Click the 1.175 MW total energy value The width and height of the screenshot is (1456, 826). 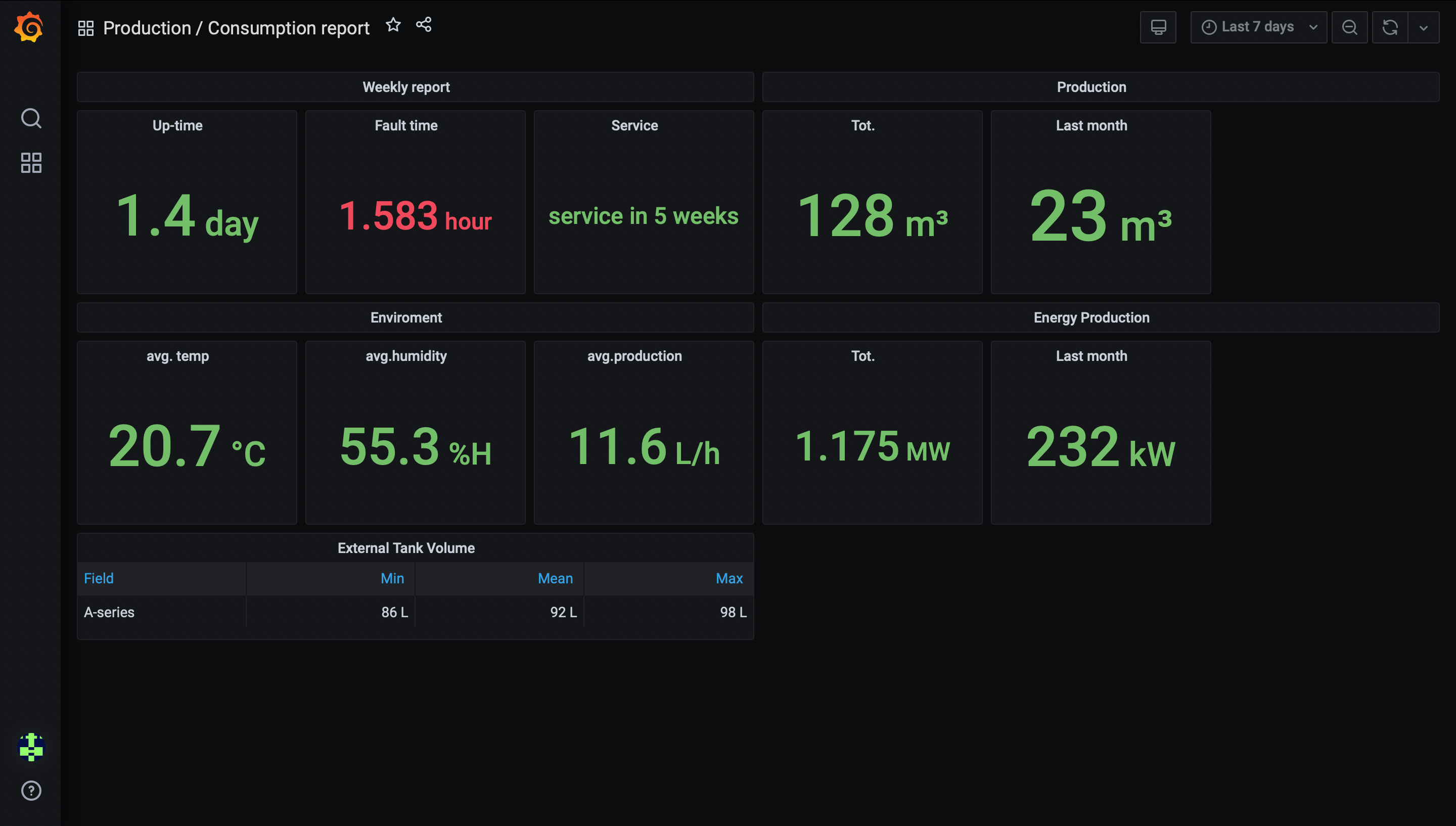point(873,446)
